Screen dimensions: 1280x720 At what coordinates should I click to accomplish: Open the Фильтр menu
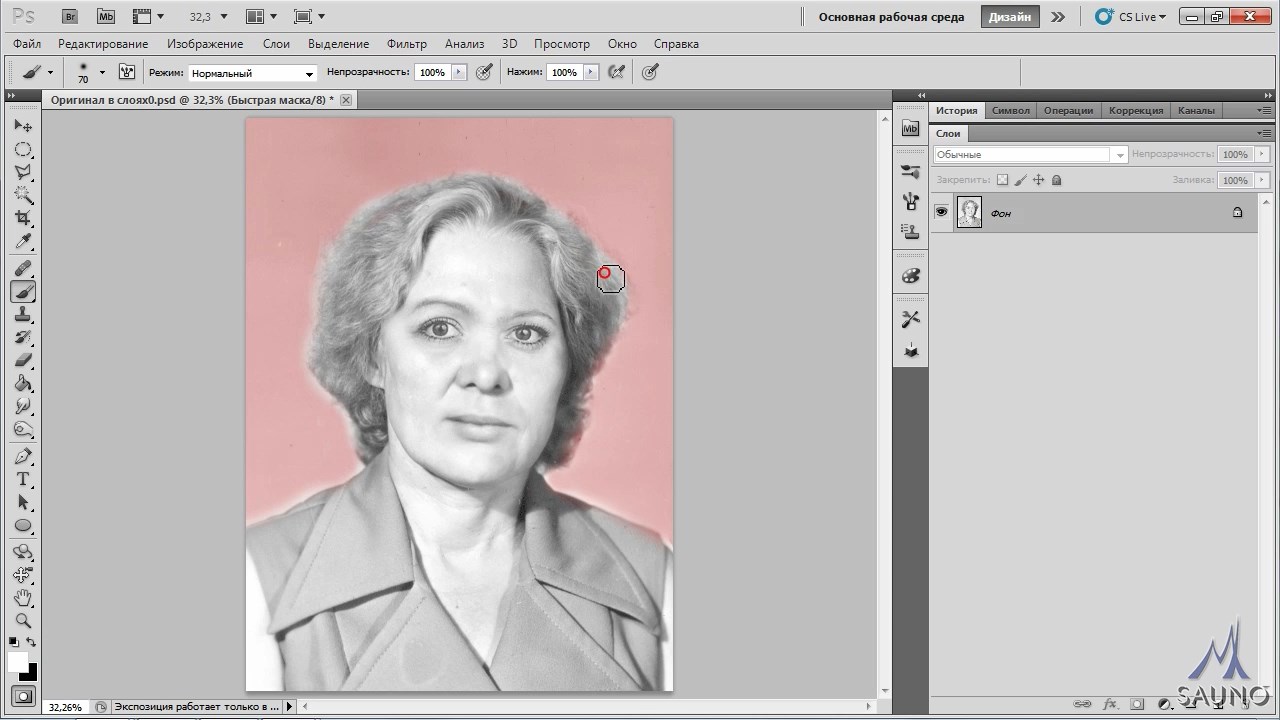click(406, 44)
